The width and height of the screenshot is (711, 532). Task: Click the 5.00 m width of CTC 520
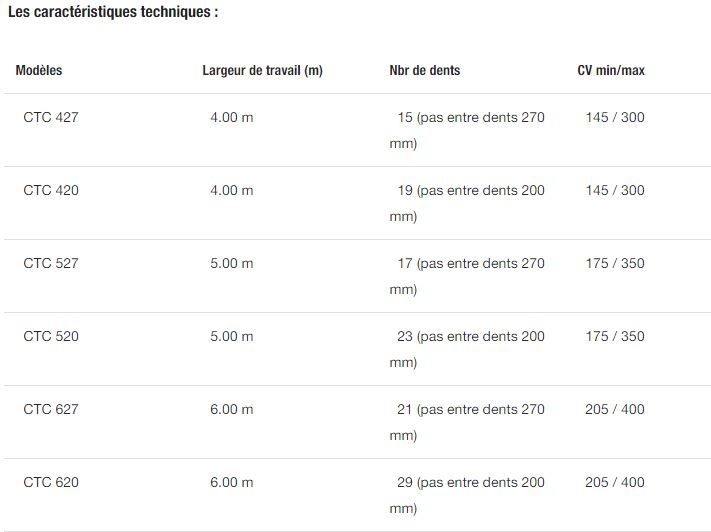tap(232, 337)
